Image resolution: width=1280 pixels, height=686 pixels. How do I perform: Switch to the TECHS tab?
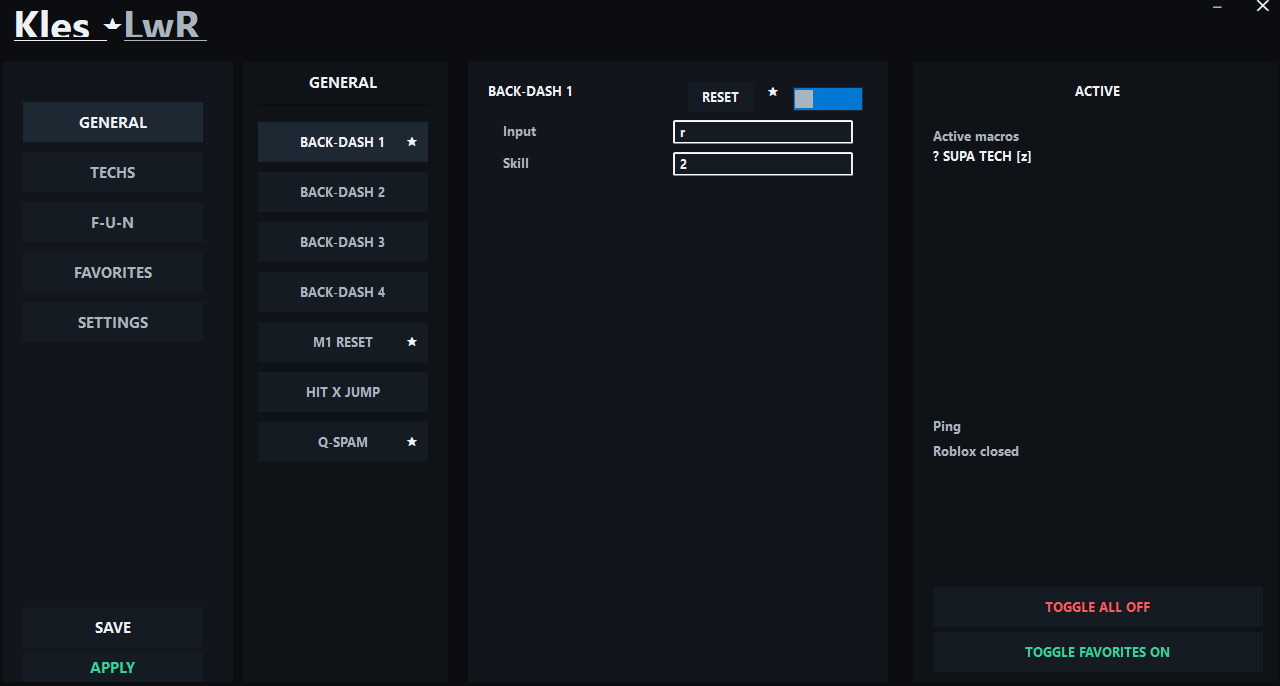[x=112, y=172]
